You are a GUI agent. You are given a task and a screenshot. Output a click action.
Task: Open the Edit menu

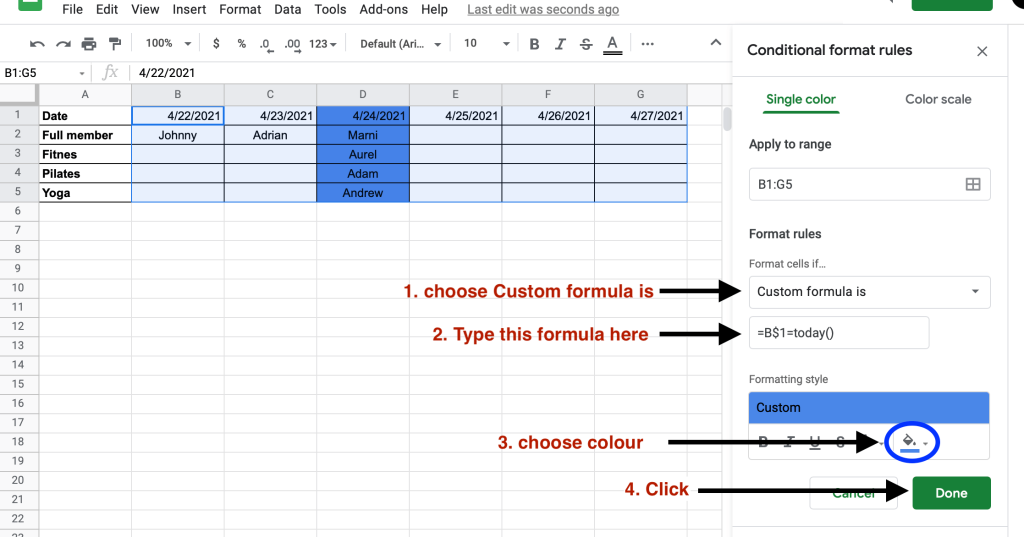tap(107, 9)
